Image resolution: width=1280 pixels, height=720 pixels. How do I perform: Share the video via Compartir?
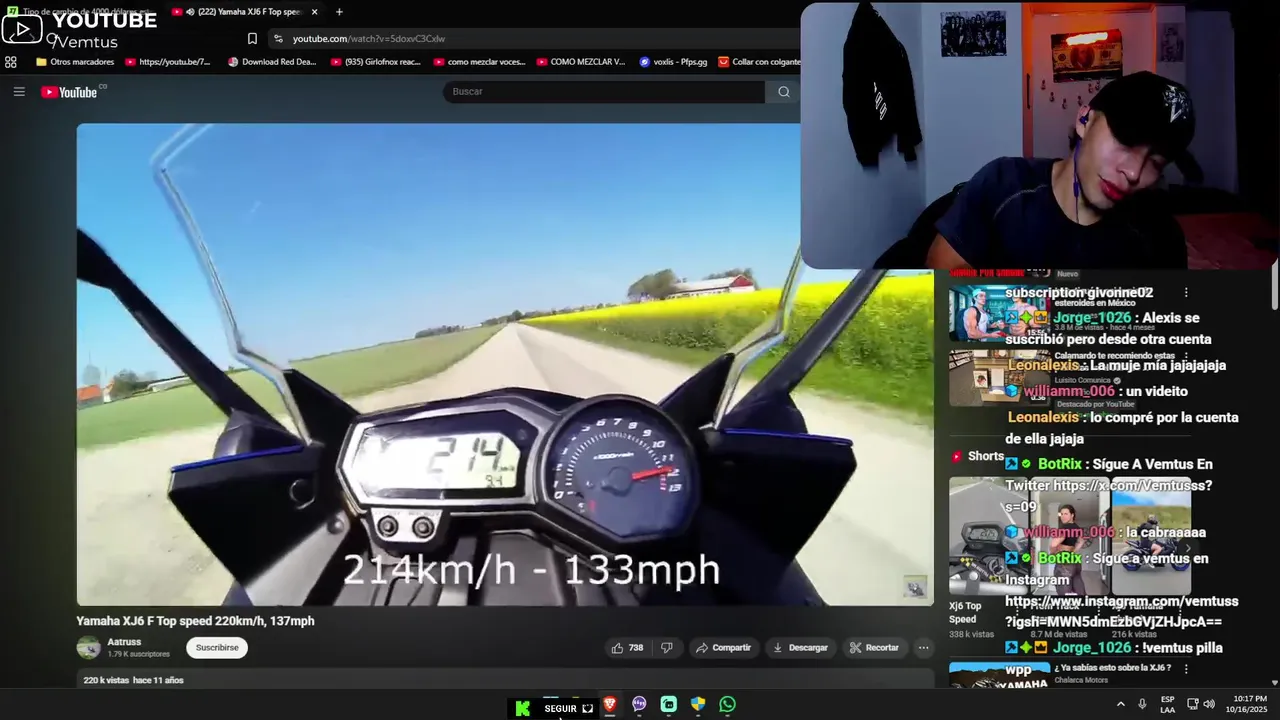[723, 648]
